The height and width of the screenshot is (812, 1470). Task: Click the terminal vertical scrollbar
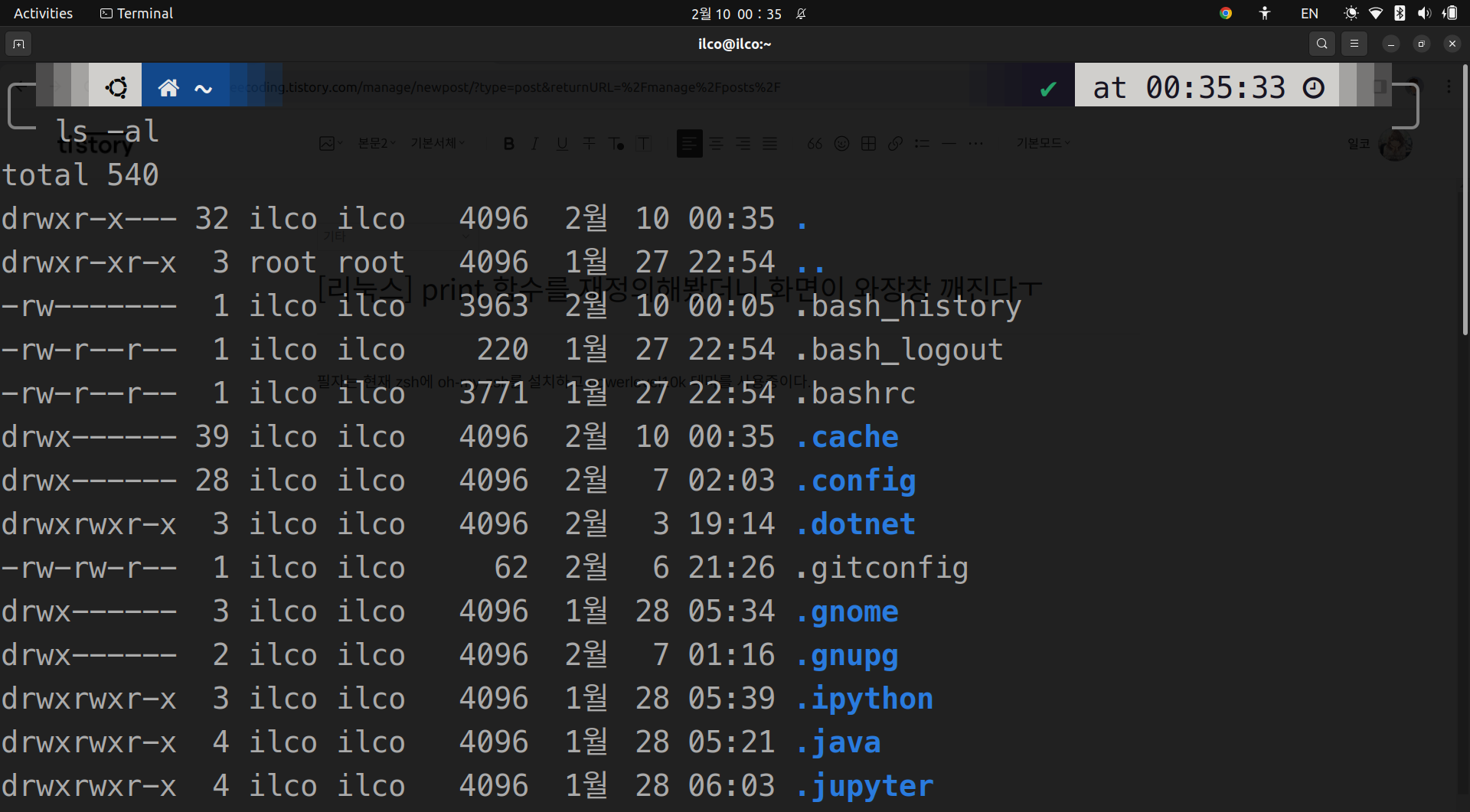[x=1465, y=199]
